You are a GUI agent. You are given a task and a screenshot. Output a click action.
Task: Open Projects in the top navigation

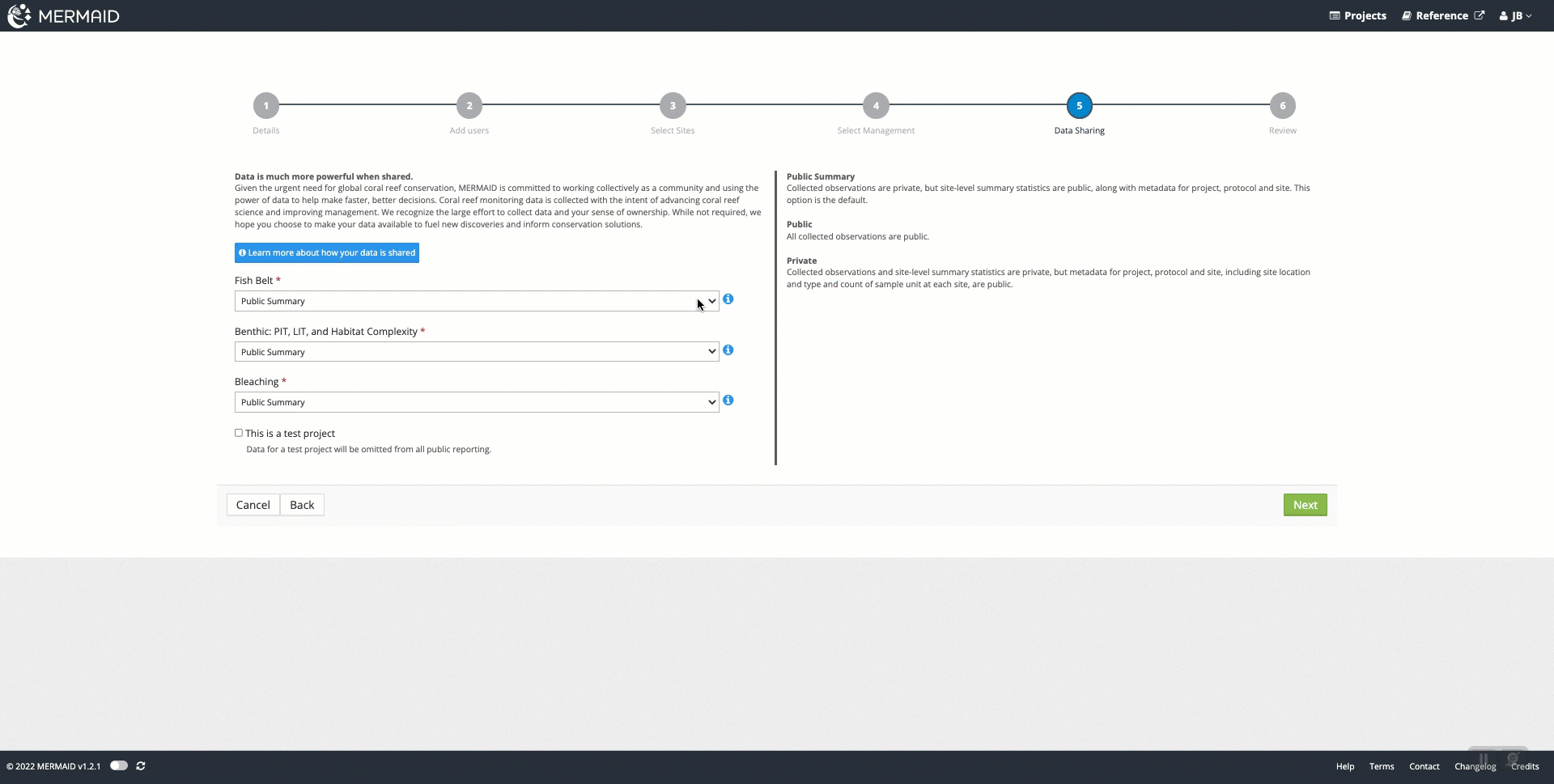1358,16
